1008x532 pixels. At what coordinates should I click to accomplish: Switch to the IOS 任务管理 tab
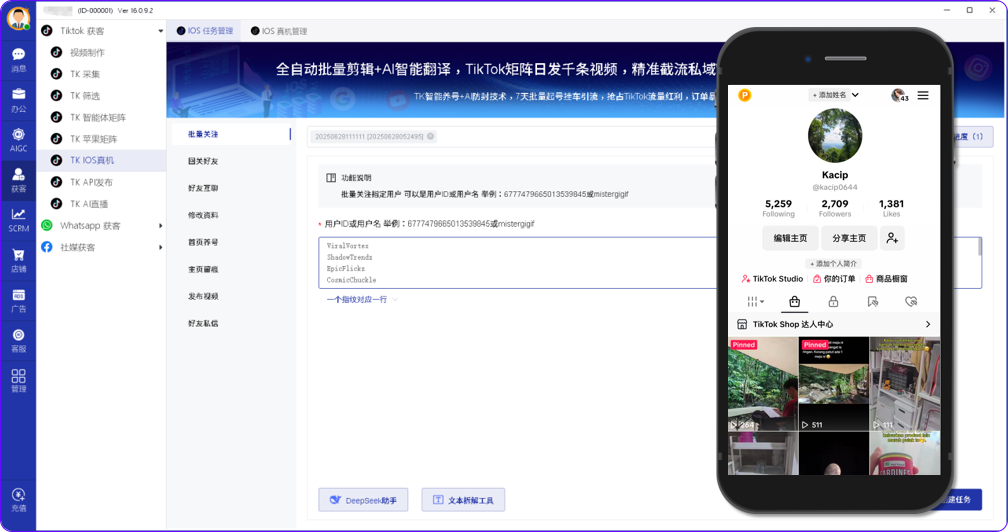point(204,31)
